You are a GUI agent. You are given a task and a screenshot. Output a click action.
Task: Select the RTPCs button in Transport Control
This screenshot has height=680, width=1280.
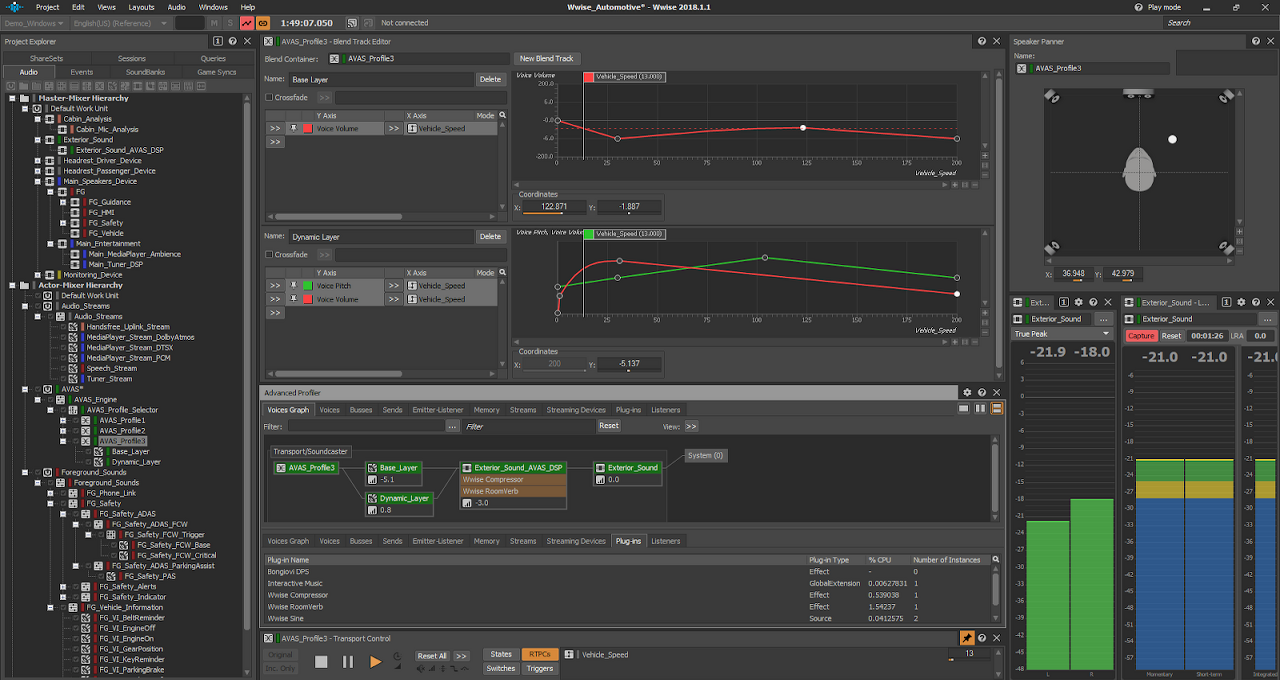(539, 655)
